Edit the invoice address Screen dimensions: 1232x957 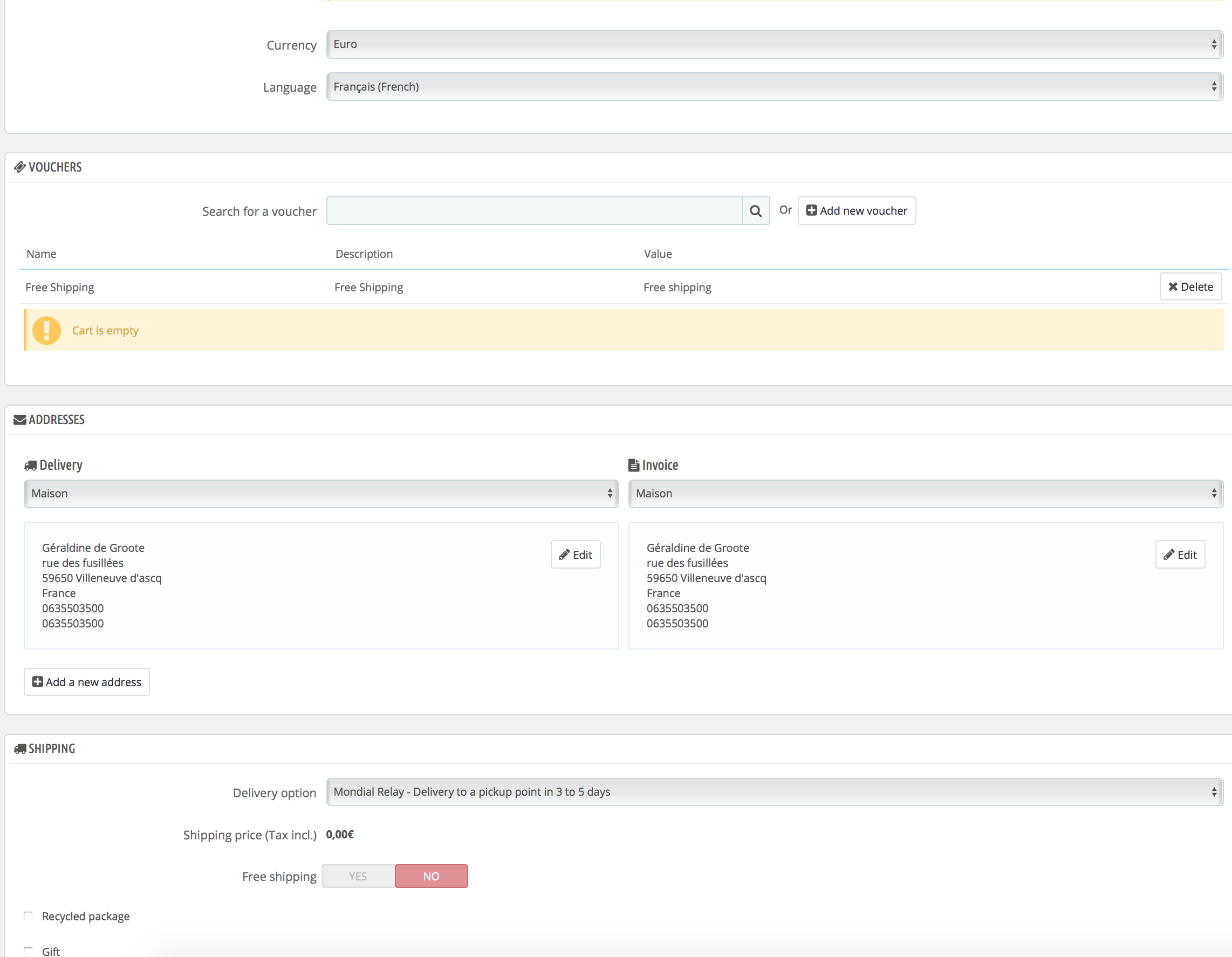pos(1180,555)
